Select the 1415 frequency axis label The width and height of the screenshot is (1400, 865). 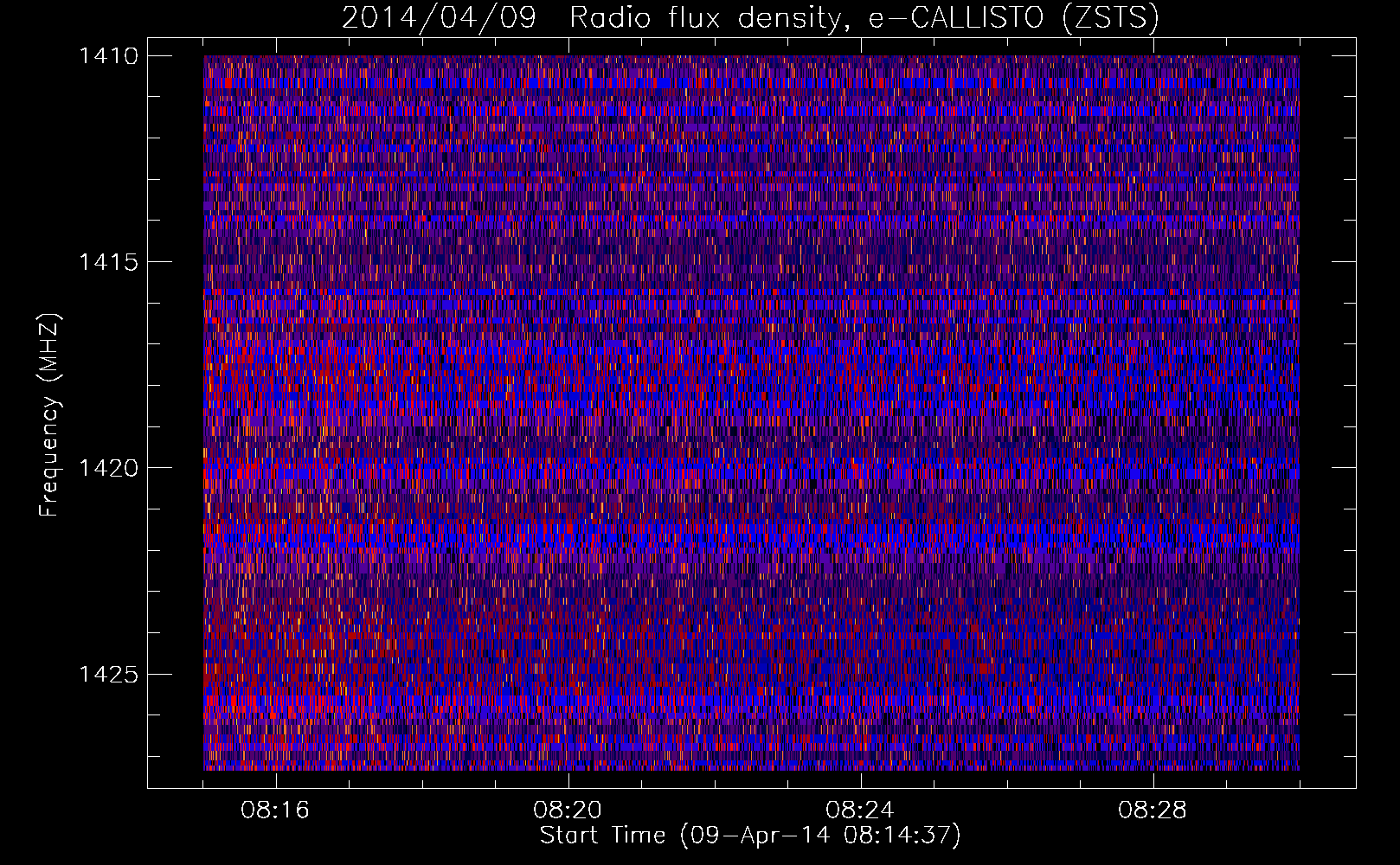[108, 262]
